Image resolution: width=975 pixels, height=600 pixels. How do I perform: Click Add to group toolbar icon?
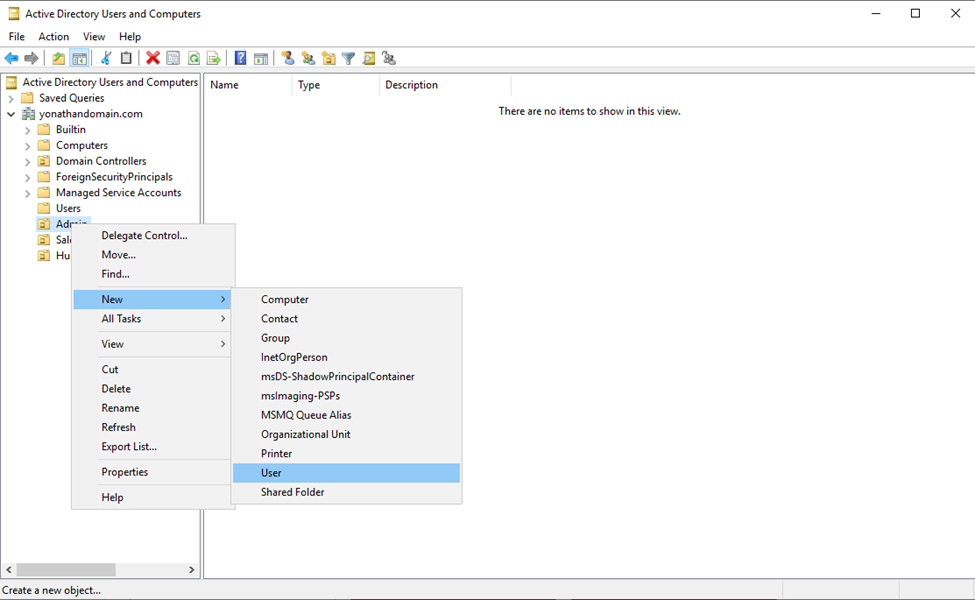pyautogui.click(x=389, y=58)
